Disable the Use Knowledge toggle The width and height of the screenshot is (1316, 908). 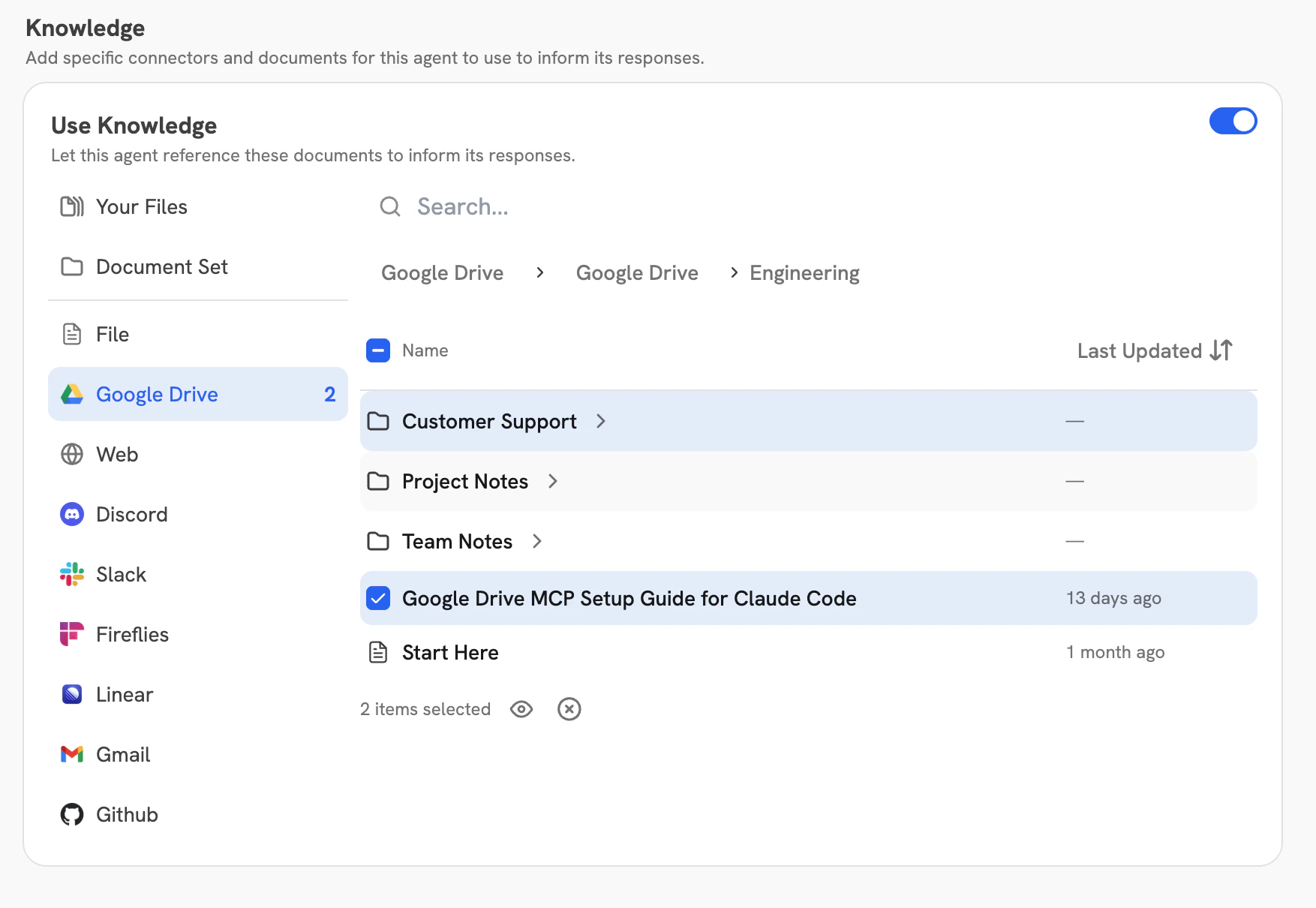click(x=1233, y=121)
